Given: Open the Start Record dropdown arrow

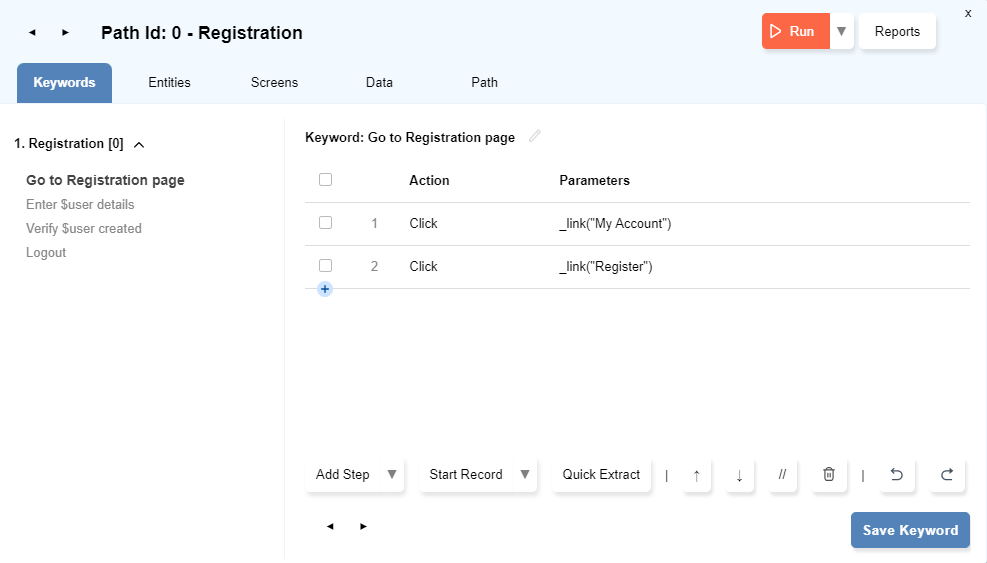Looking at the screenshot, I should (x=525, y=475).
